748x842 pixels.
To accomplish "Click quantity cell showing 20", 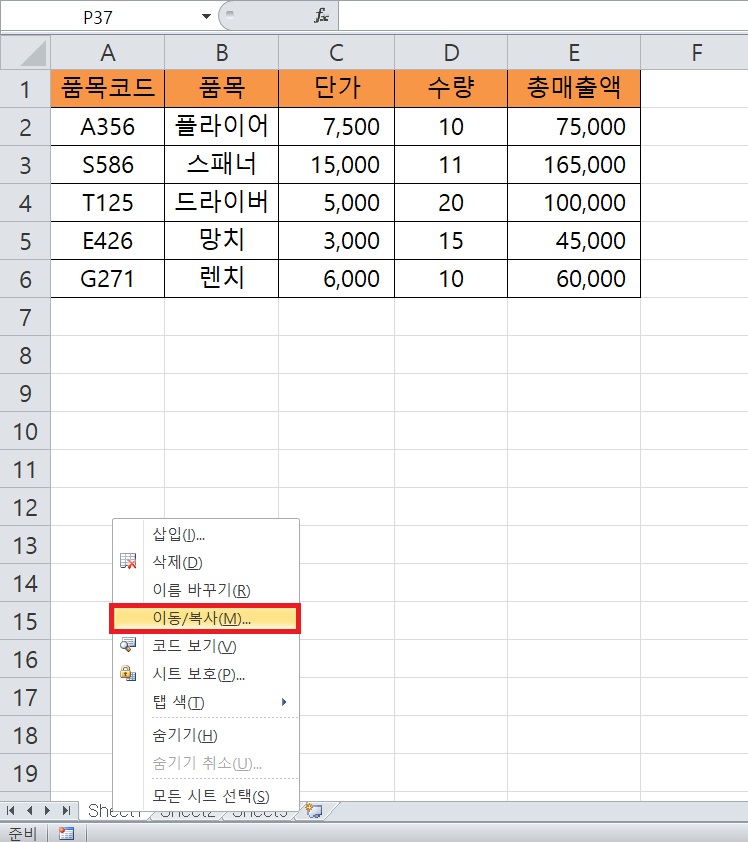I will click(x=451, y=203).
